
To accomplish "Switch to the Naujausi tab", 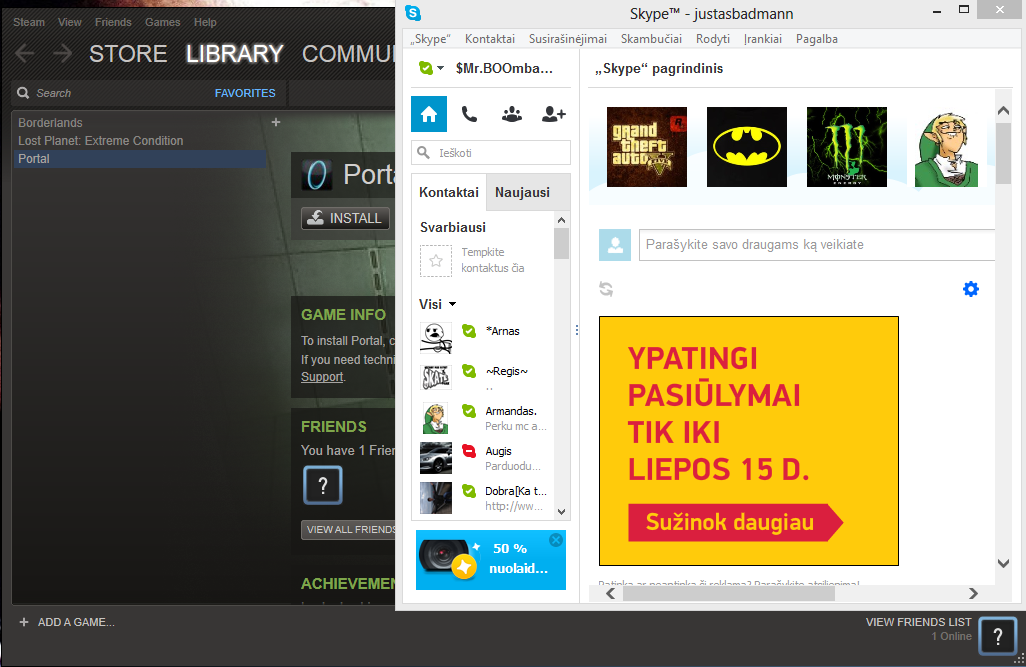I will coord(522,192).
